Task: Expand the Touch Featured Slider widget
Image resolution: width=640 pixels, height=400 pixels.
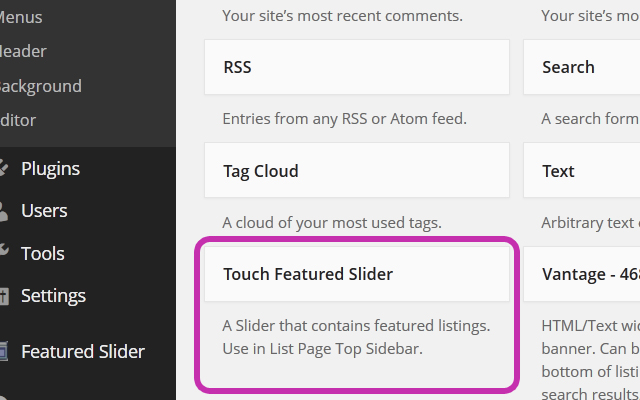Action: pyautogui.click(x=357, y=274)
